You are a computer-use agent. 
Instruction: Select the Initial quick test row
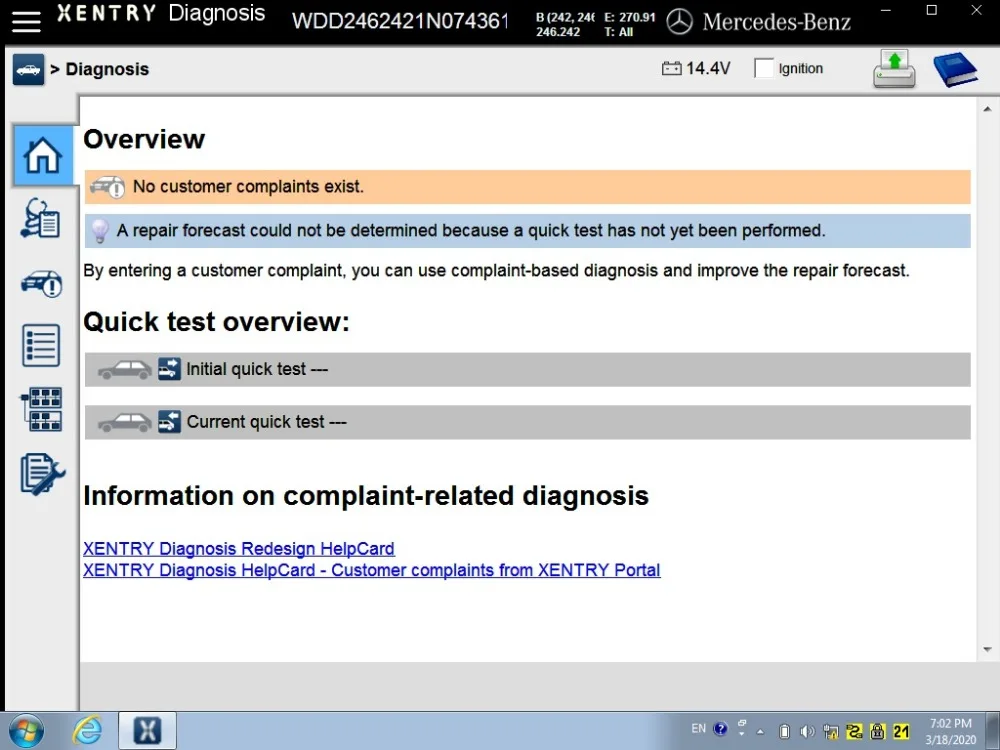[527, 369]
